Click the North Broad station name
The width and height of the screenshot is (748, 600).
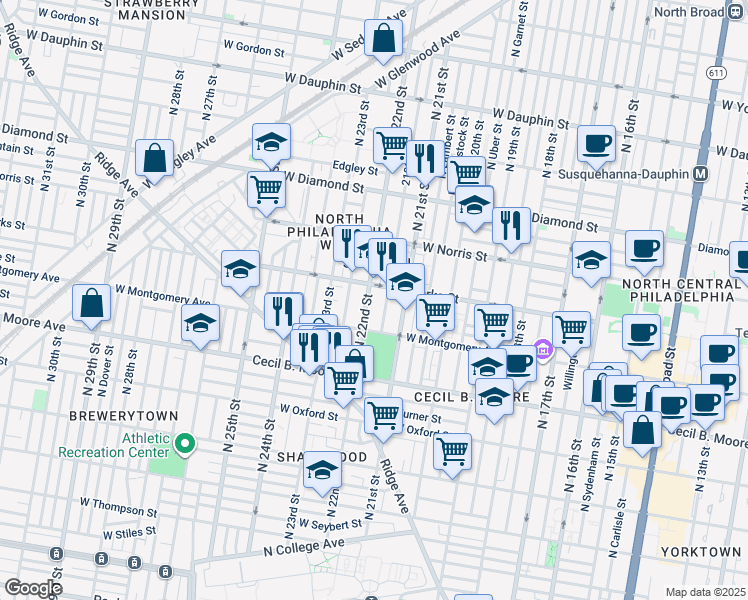(x=689, y=12)
